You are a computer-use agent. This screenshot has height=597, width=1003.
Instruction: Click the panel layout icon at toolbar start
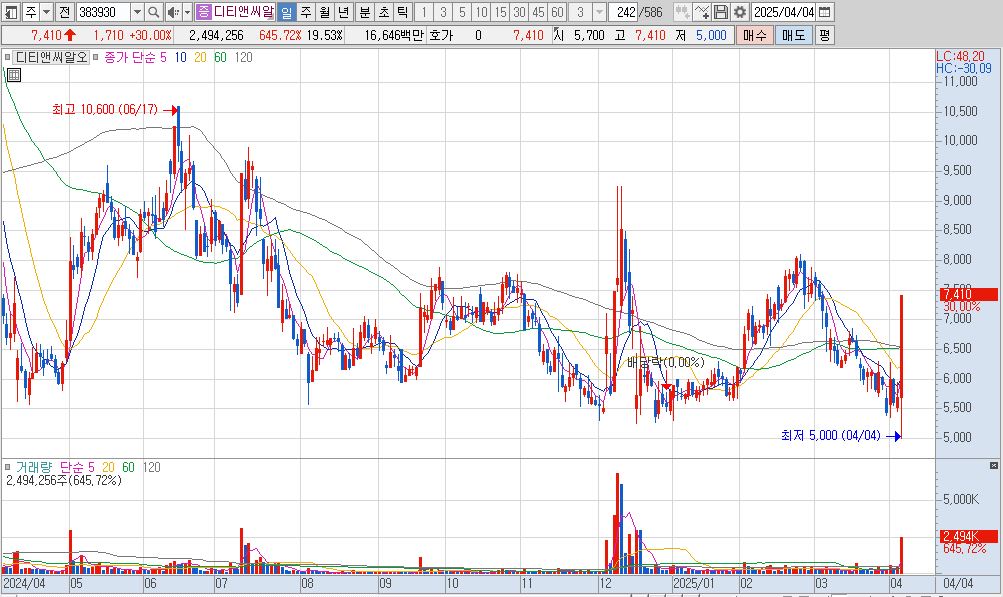[x=11, y=12]
